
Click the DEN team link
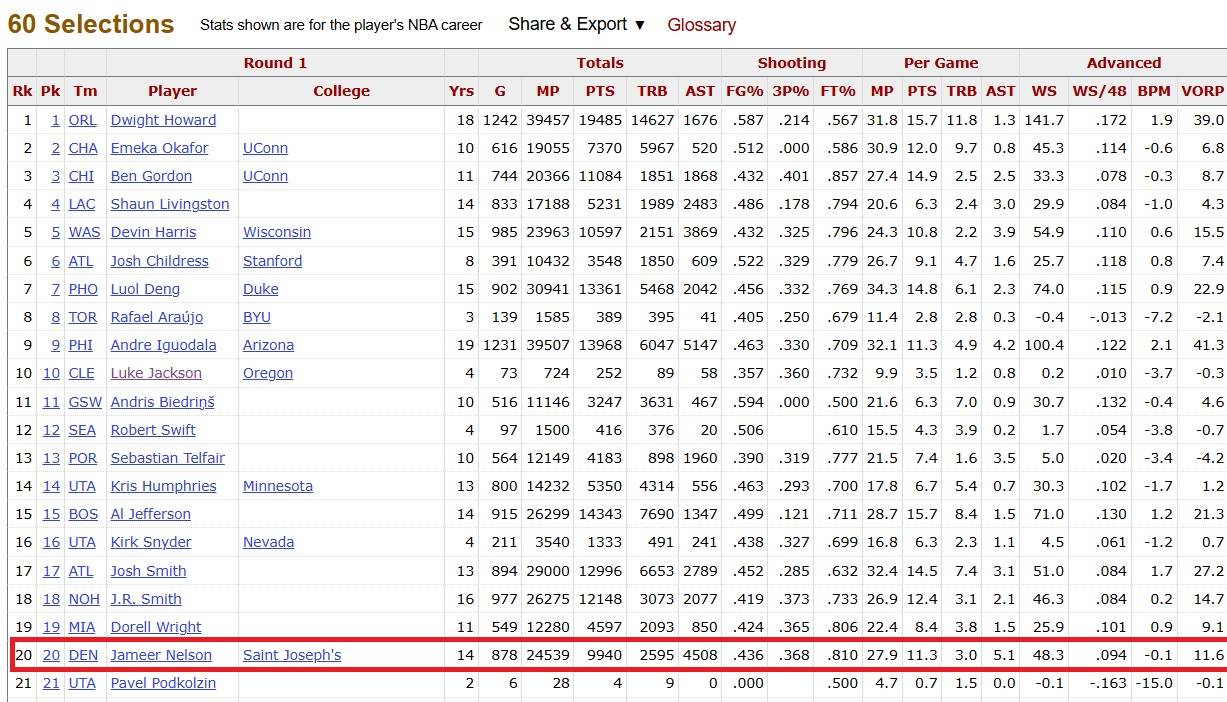[x=83, y=655]
